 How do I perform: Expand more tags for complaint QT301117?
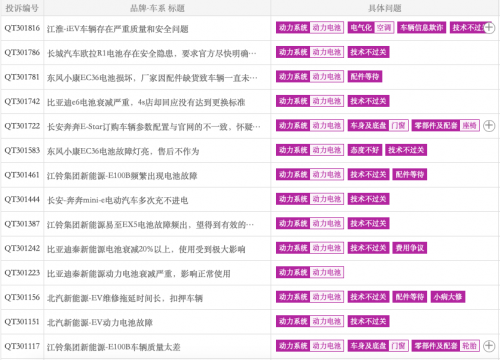tap(489, 346)
